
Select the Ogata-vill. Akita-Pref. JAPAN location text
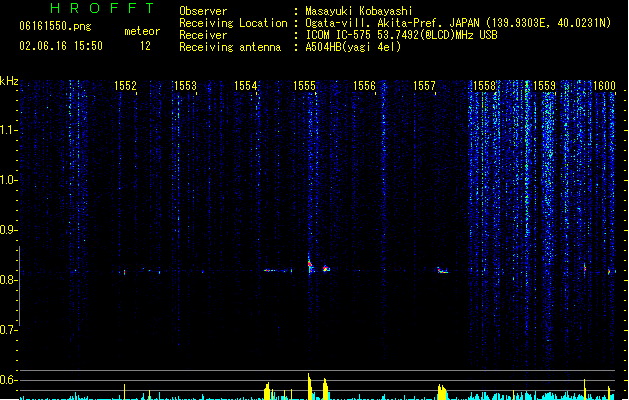458,23
